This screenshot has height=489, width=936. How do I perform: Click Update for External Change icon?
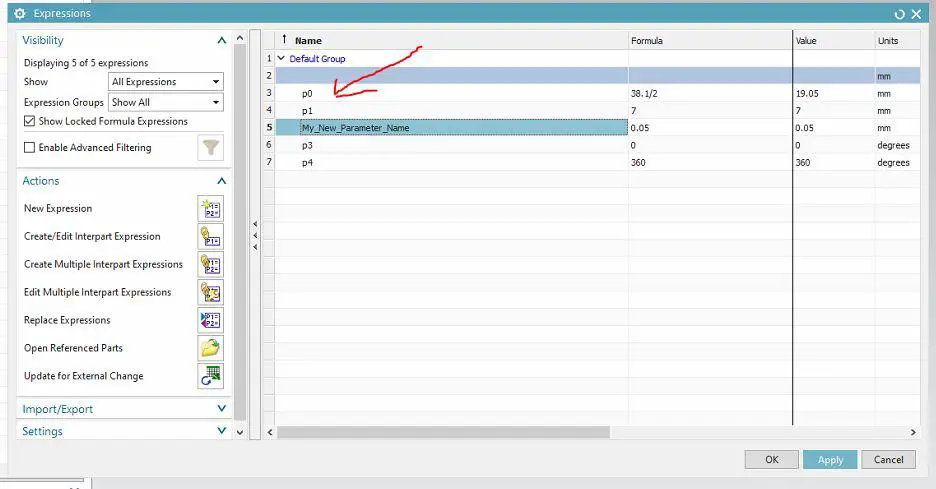point(211,376)
